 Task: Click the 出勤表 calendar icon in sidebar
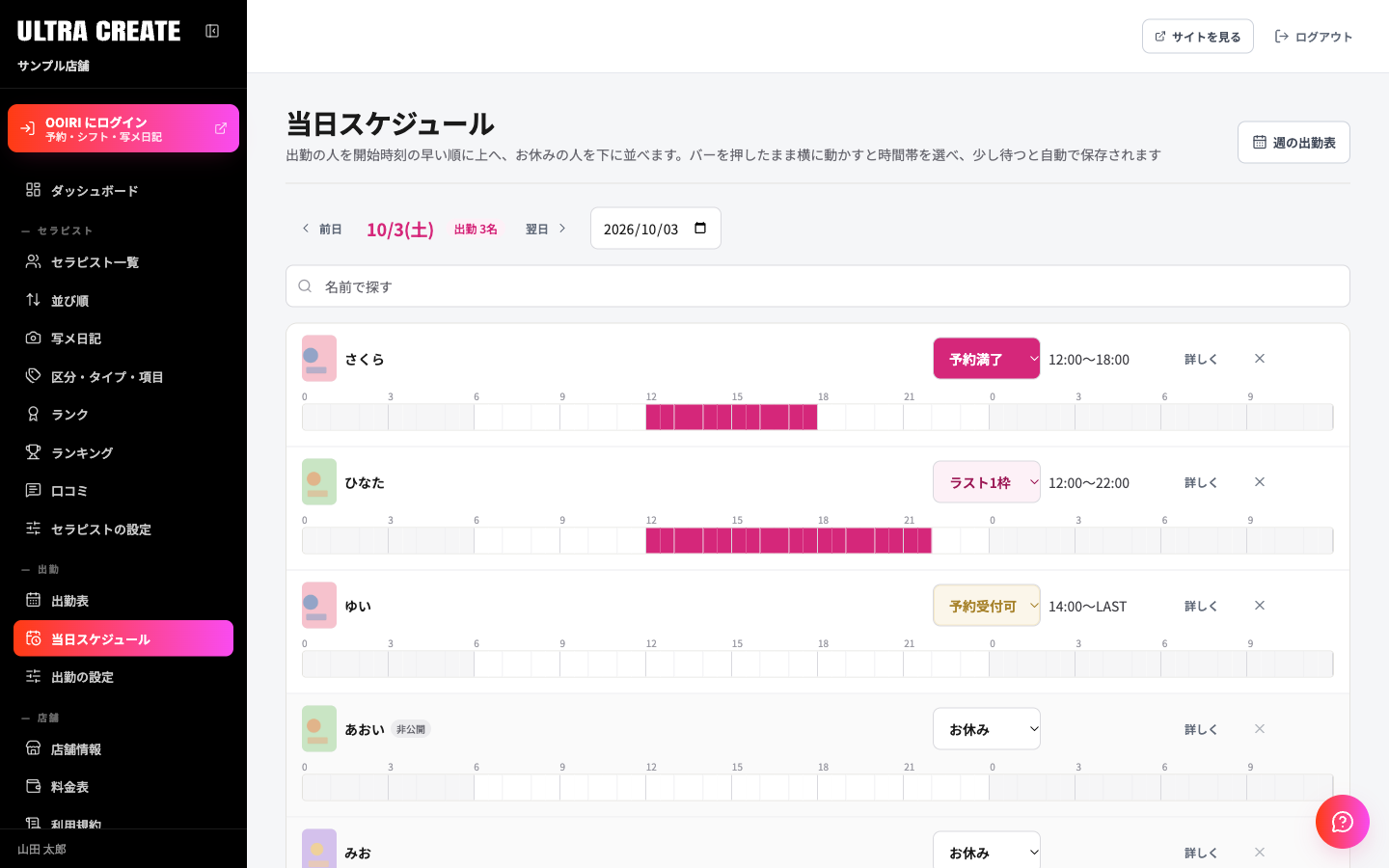(33, 600)
